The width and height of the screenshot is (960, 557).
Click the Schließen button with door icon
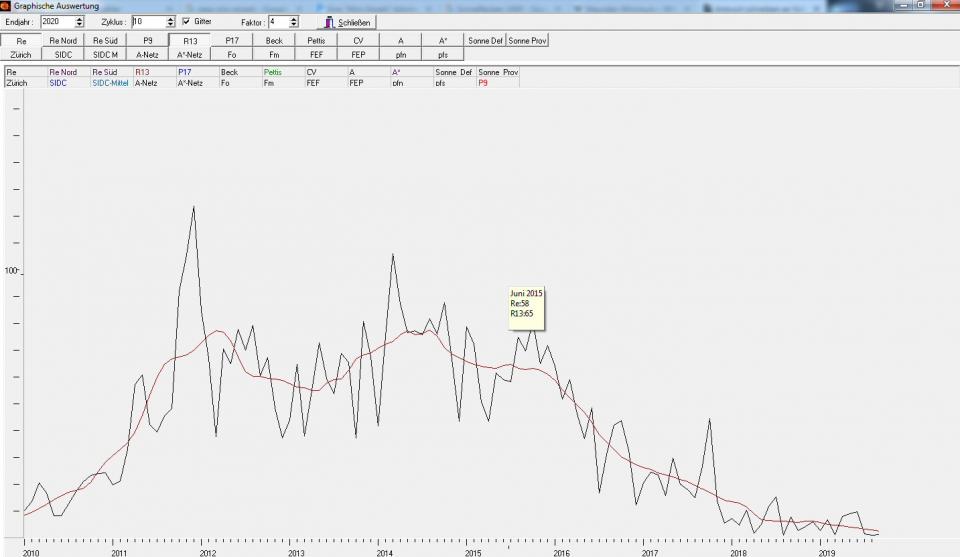pos(346,22)
